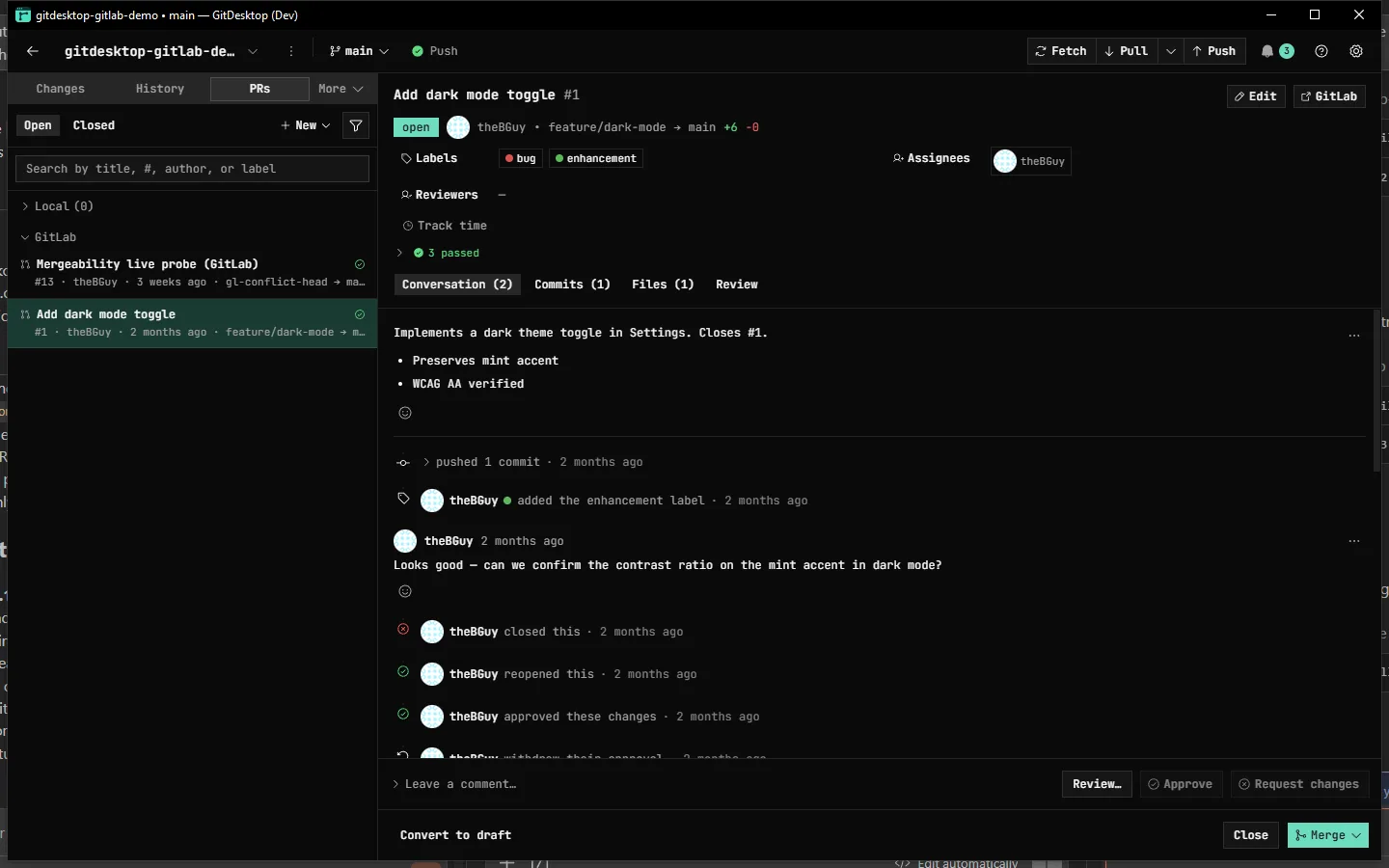The height and width of the screenshot is (868, 1389).
Task: Click the pushed commit event icon
Action: click(403, 463)
